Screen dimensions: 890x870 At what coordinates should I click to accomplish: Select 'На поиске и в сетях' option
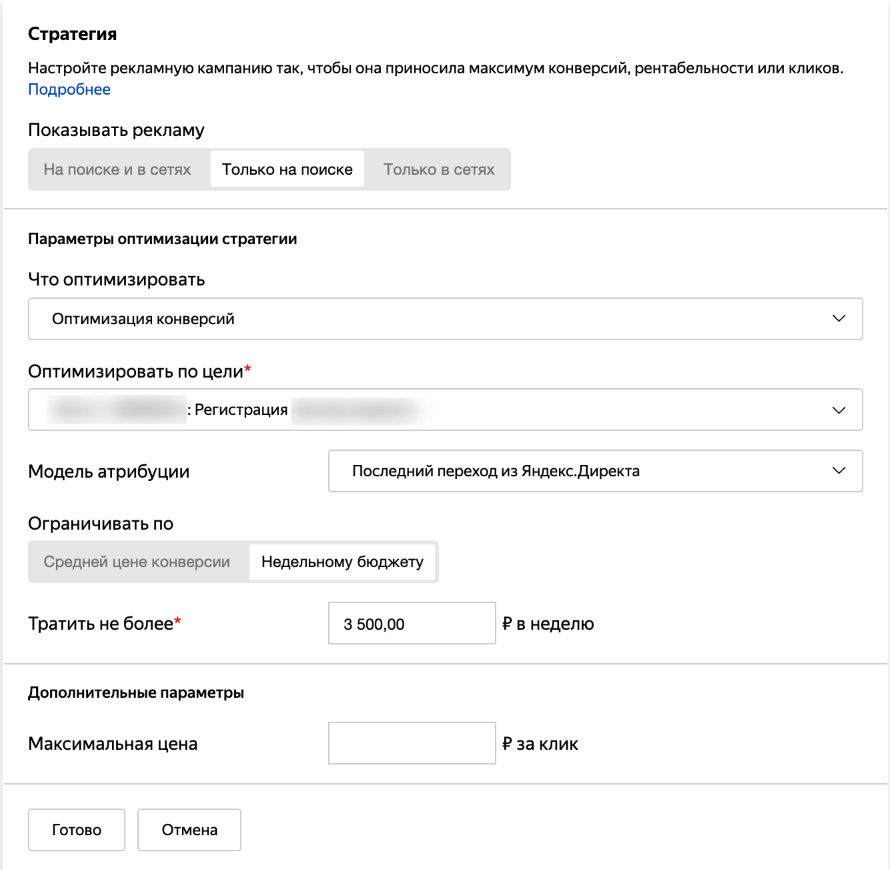coord(117,170)
